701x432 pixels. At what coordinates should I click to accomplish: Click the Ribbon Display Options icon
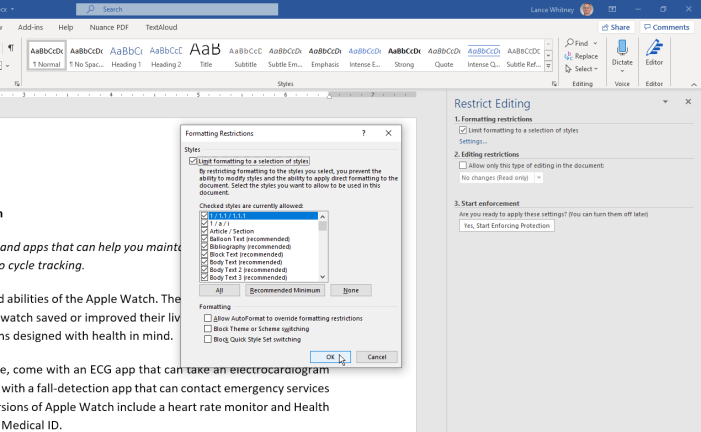pos(612,9)
